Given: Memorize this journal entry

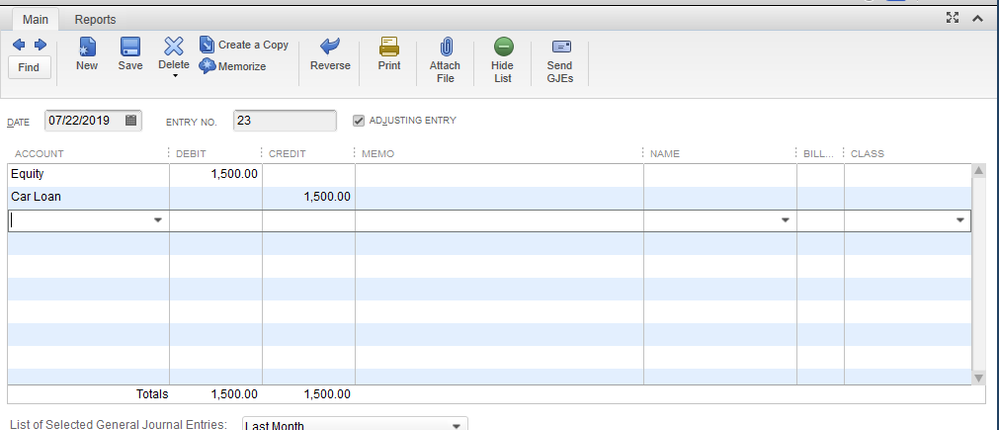Looking at the screenshot, I should click(233, 66).
